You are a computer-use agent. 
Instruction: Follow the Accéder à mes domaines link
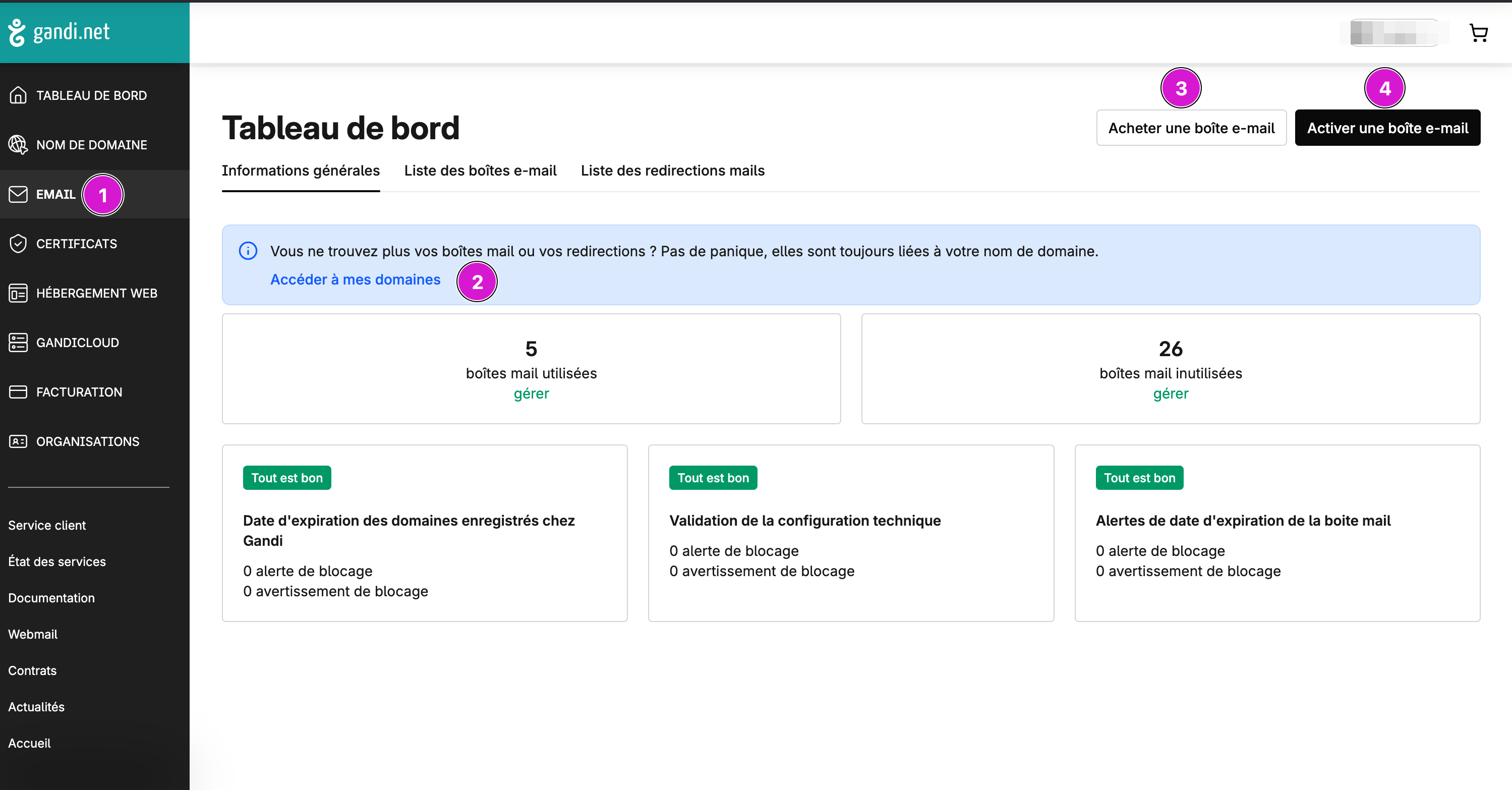355,280
